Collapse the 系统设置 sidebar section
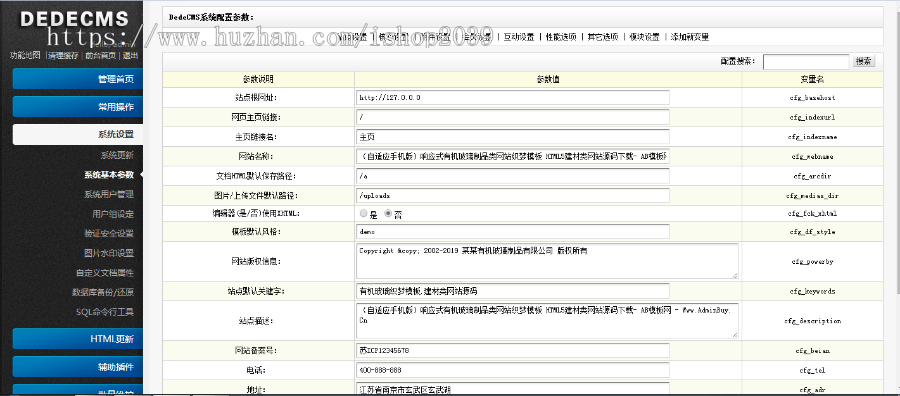This screenshot has height=396, width=900. coord(77,134)
